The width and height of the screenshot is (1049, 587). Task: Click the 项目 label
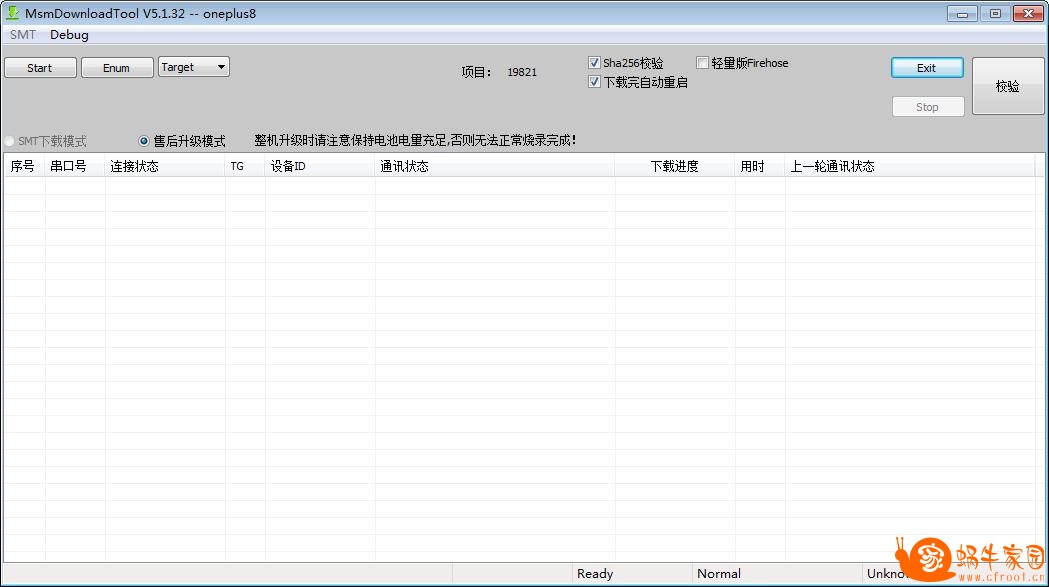[476, 72]
